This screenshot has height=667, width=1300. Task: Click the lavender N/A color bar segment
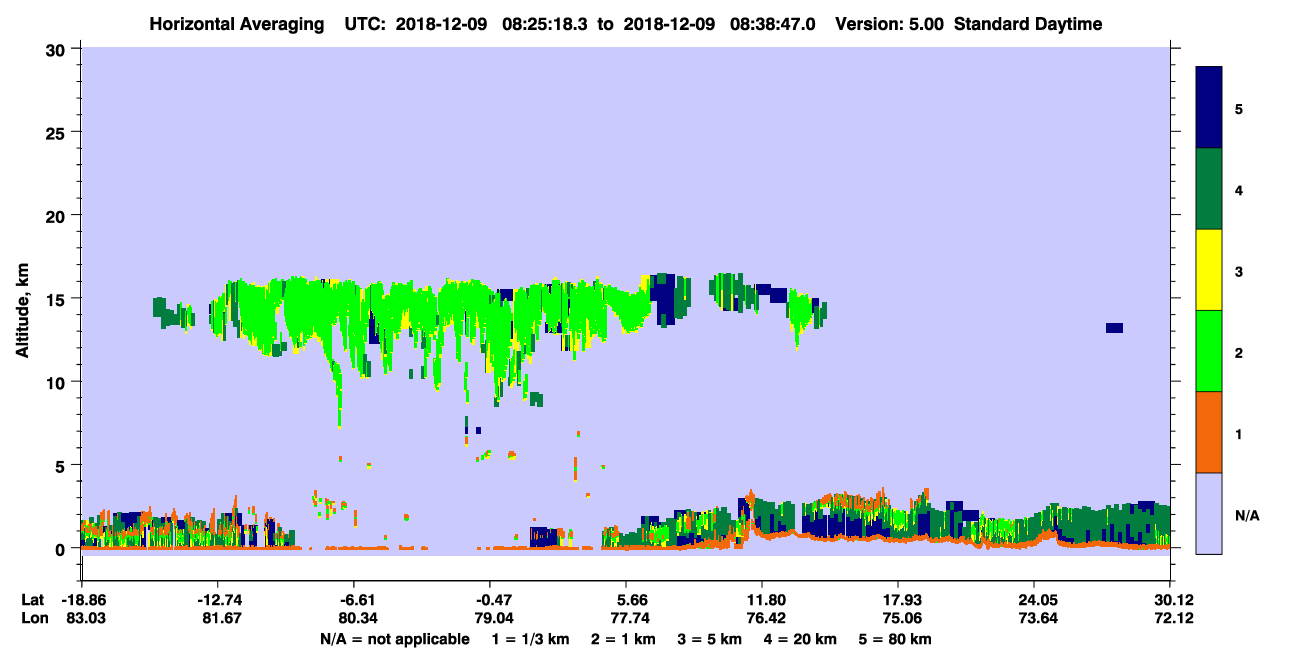pyautogui.click(x=1209, y=513)
